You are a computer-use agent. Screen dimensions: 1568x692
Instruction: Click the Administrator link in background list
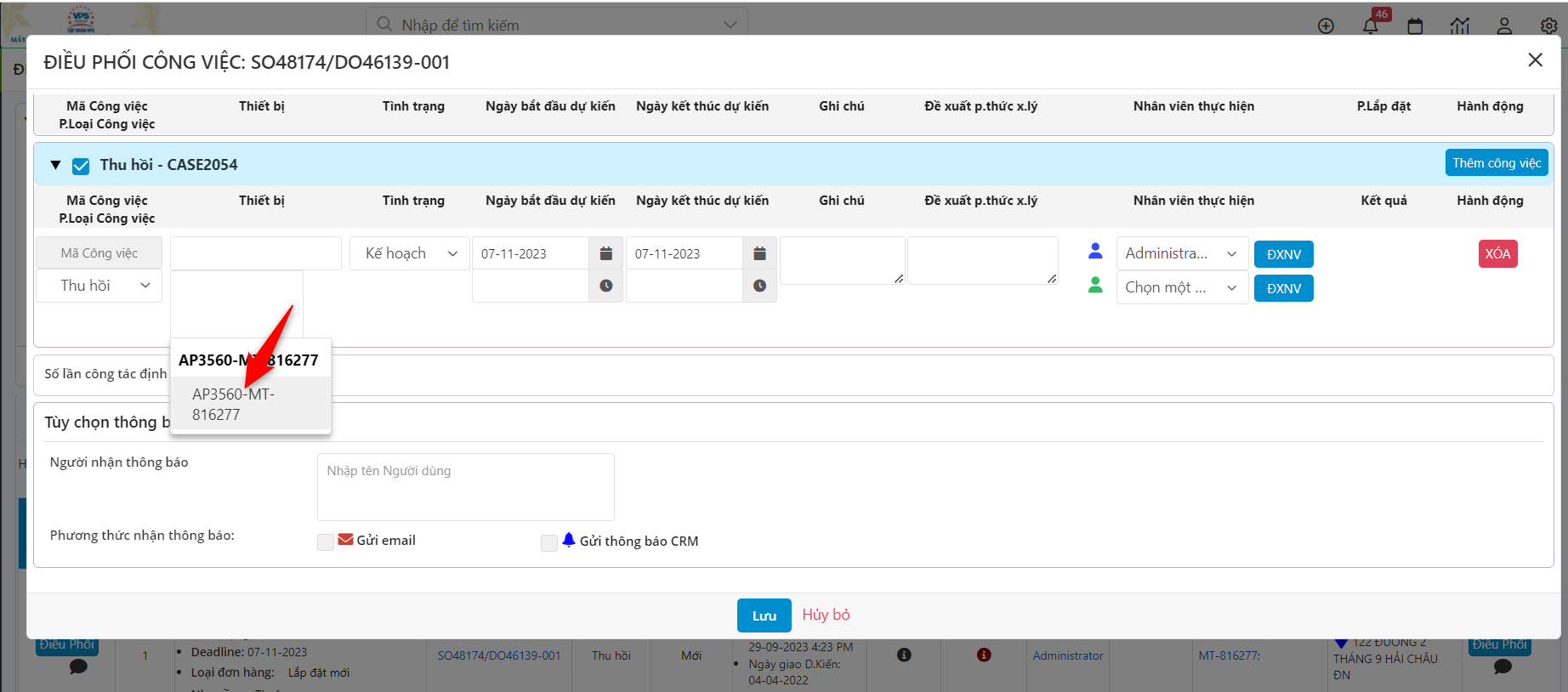[x=1068, y=655]
